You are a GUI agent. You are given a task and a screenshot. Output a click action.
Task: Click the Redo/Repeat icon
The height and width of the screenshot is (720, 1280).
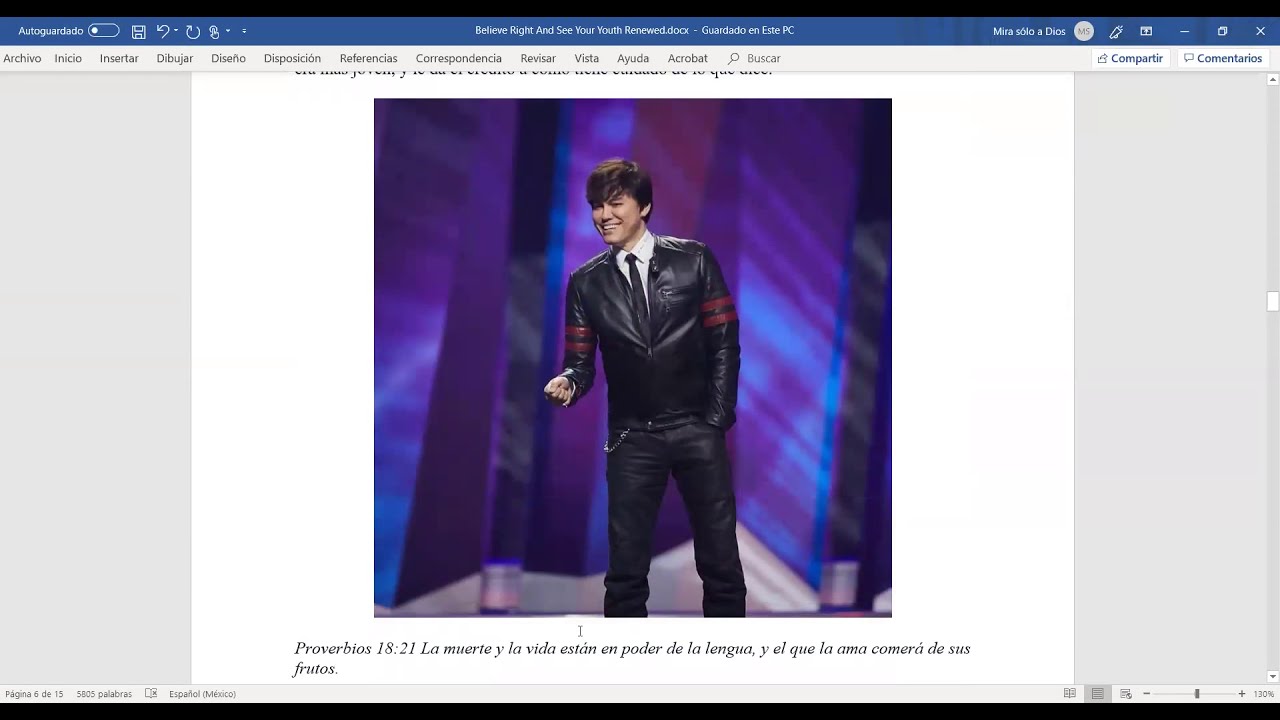193,31
